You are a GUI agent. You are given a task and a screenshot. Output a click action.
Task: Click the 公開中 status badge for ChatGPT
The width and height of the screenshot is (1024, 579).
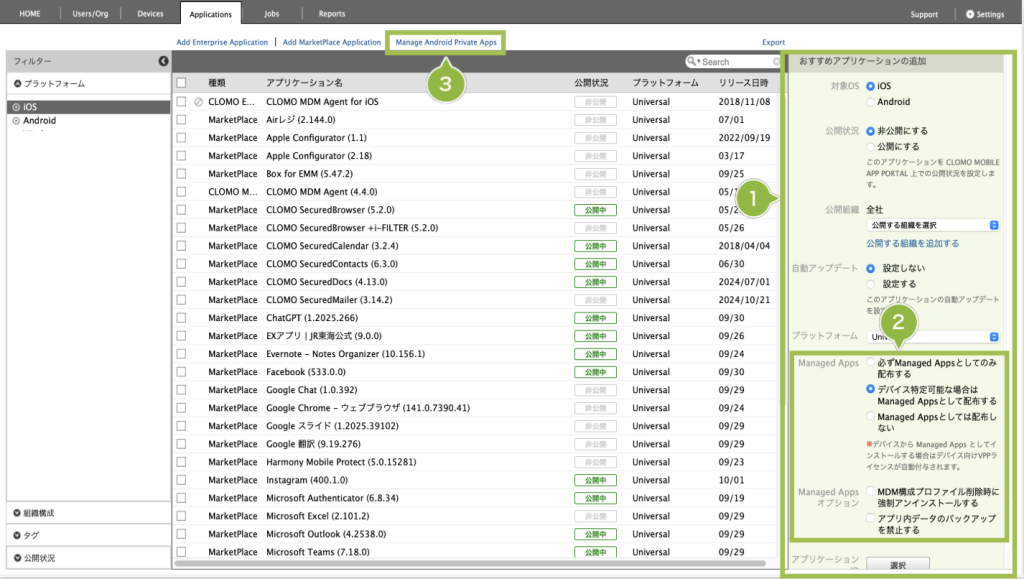pyautogui.click(x=595, y=318)
